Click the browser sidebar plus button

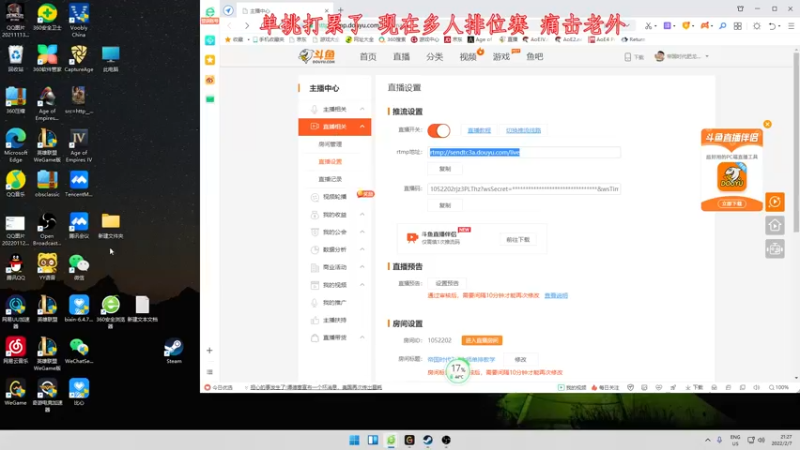click(209, 351)
